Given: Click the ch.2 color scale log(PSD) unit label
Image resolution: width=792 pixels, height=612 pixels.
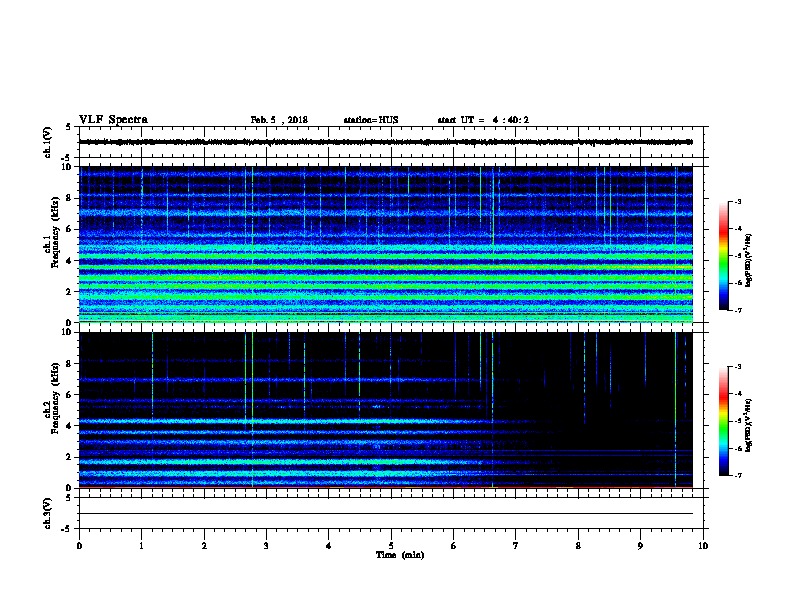Looking at the screenshot, I should (749, 425).
